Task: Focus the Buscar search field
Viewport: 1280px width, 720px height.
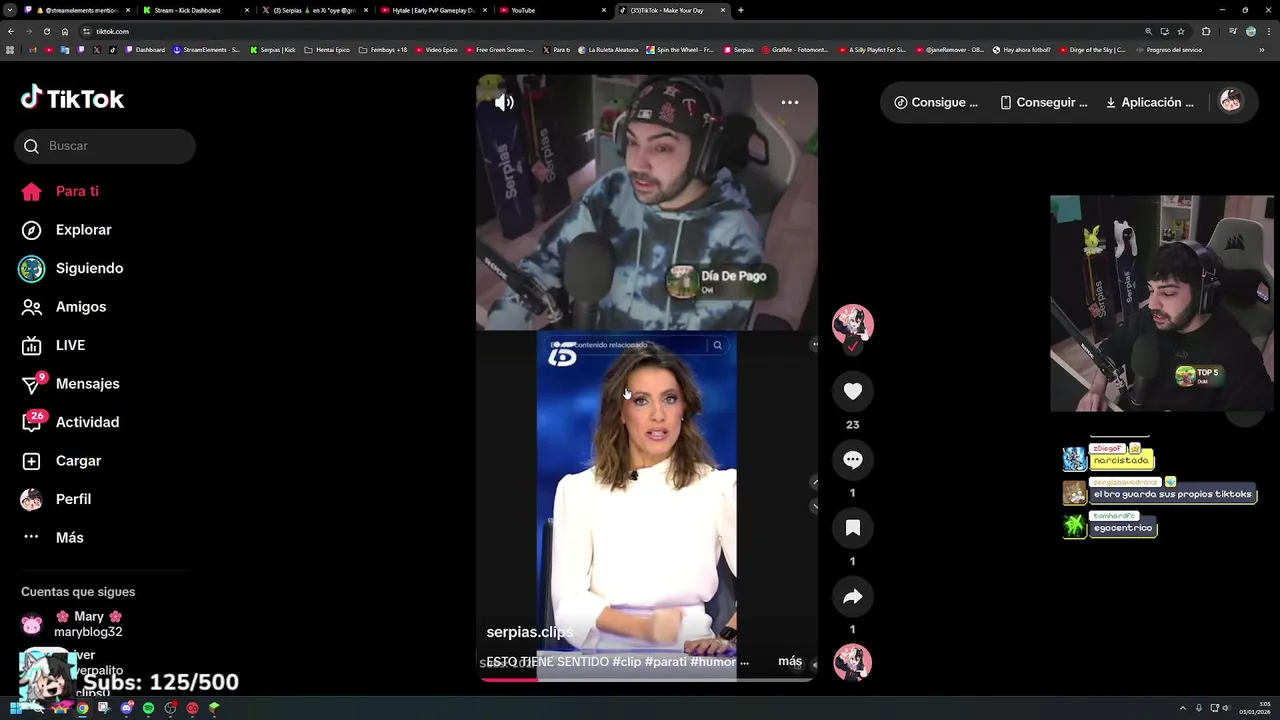Action: click(x=105, y=146)
